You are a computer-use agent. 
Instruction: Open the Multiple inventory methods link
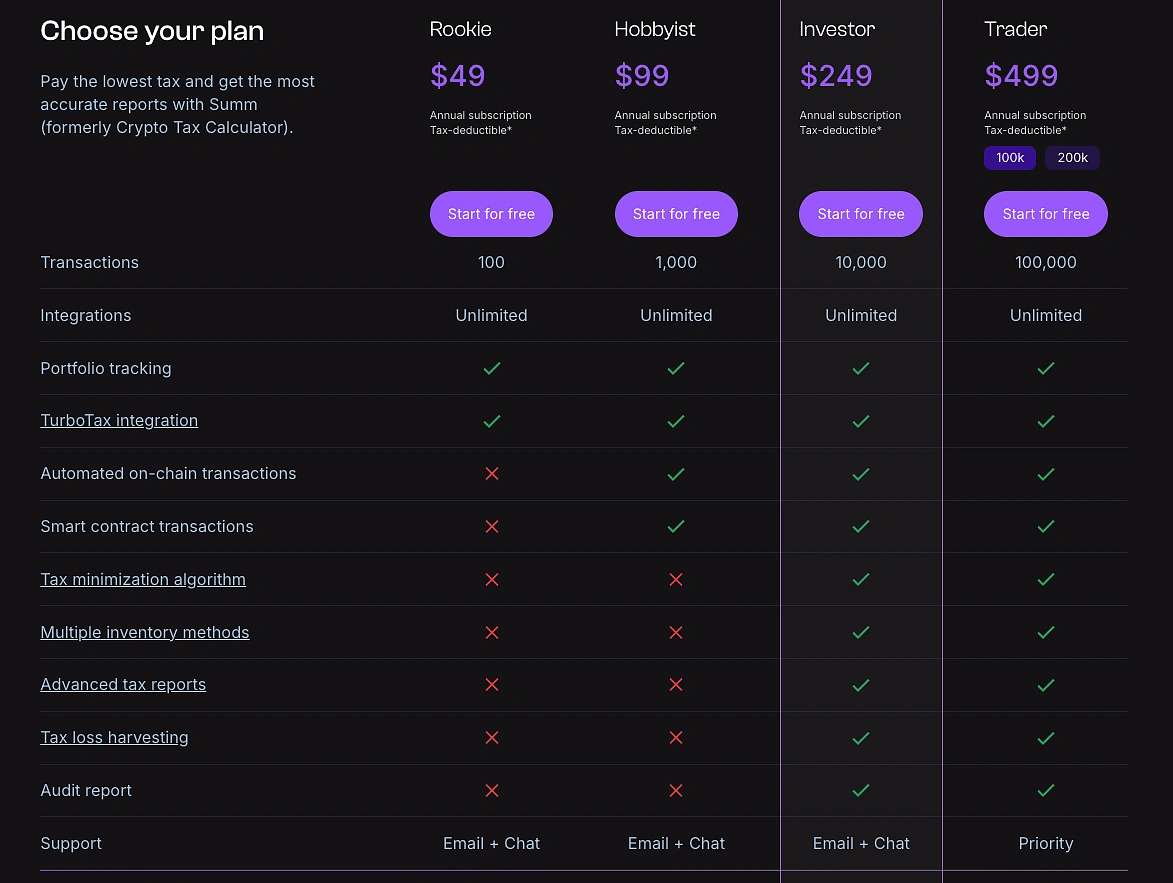(144, 632)
